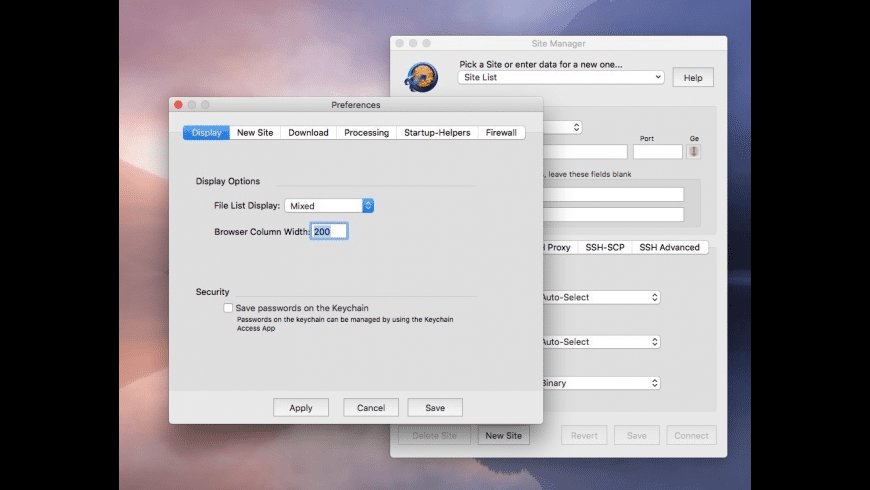Click the dimmed Save button in Site Manager

point(636,436)
